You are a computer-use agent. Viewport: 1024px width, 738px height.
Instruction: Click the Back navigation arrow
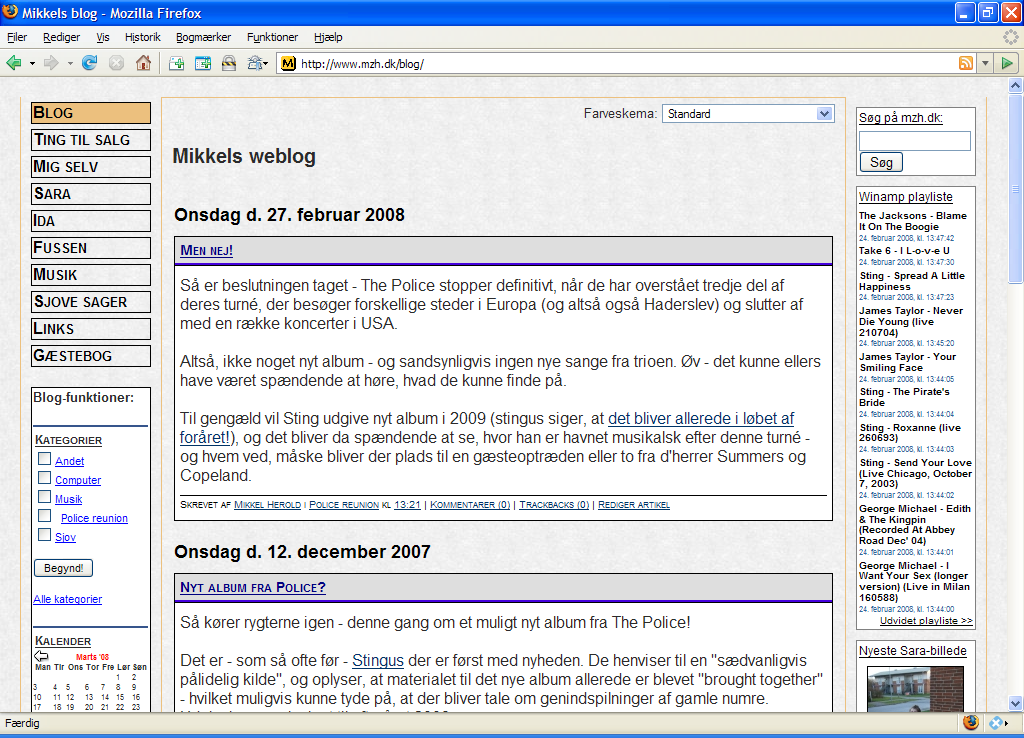pyautogui.click(x=14, y=63)
